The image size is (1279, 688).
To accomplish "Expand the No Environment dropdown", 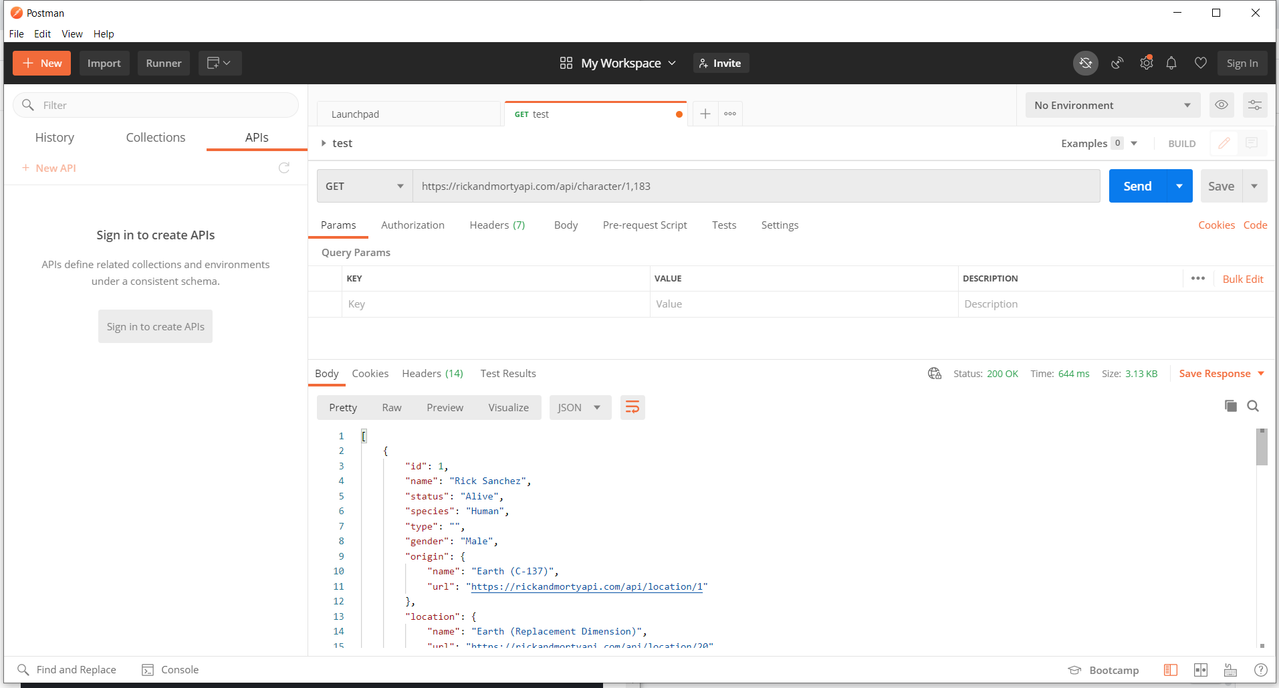I will coord(1113,105).
